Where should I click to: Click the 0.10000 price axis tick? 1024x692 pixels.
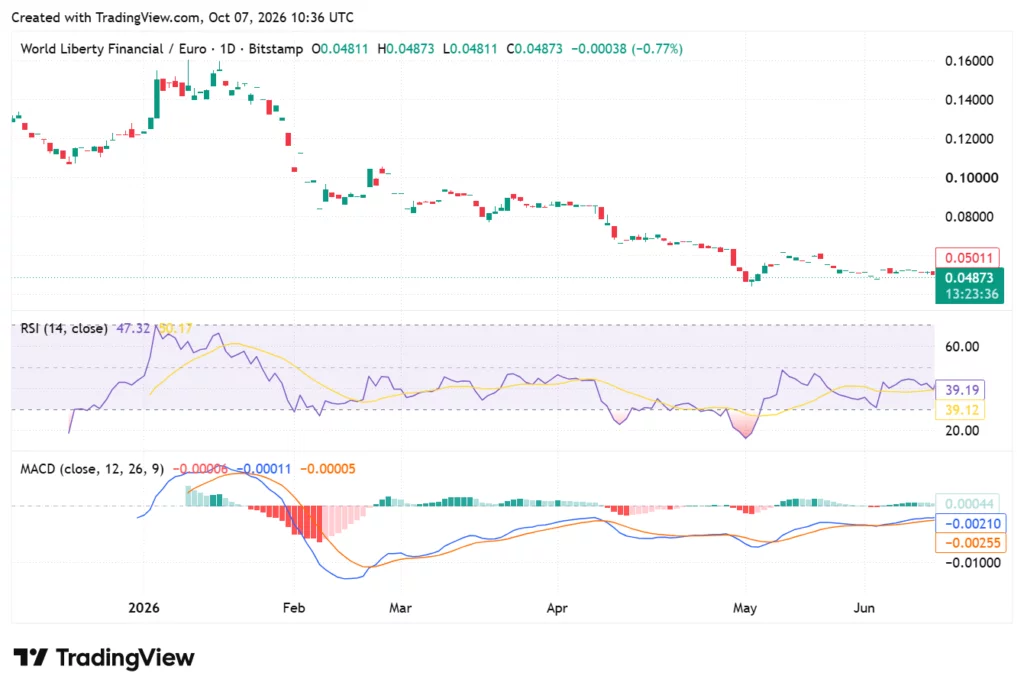pyautogui.click(x=972, y=178)
